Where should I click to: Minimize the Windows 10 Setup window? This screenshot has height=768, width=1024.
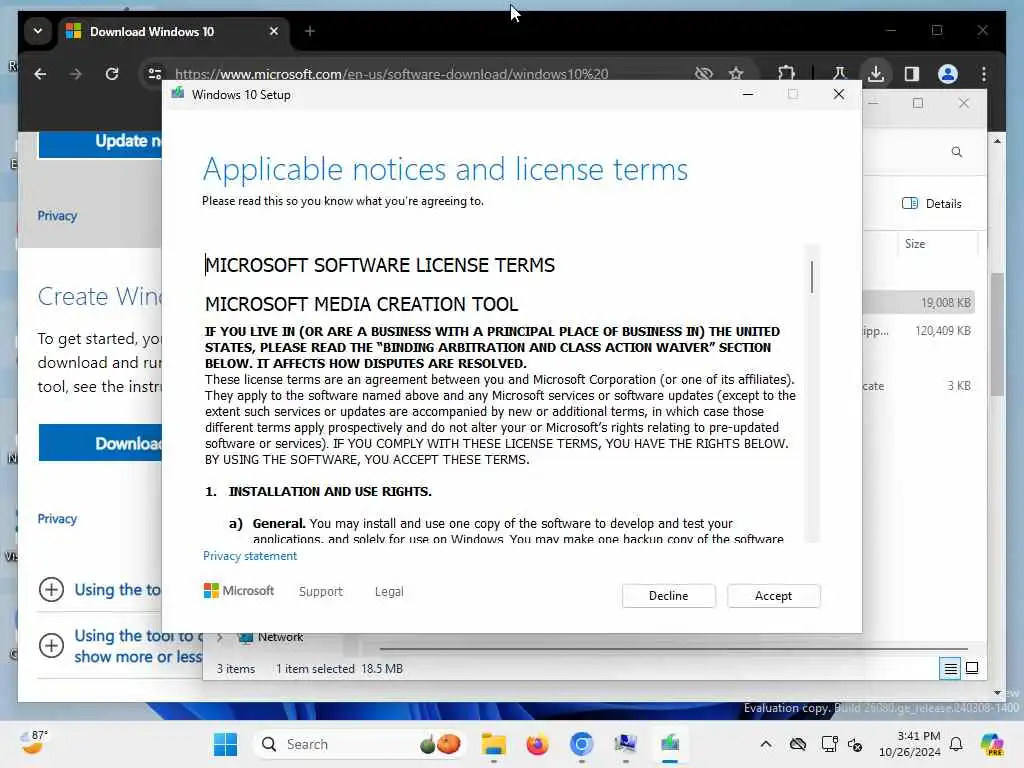coord(748,95)
